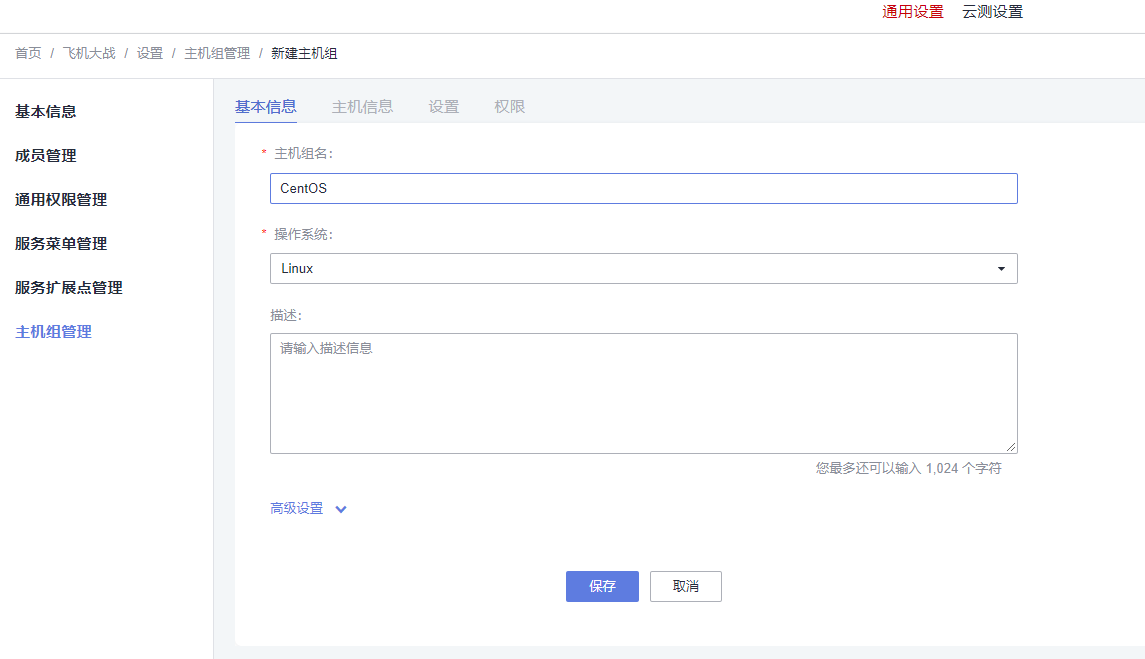This screenshot has height=659, width=1145.
Task: Click the 描述 field label
Action: tap(286, 316)
